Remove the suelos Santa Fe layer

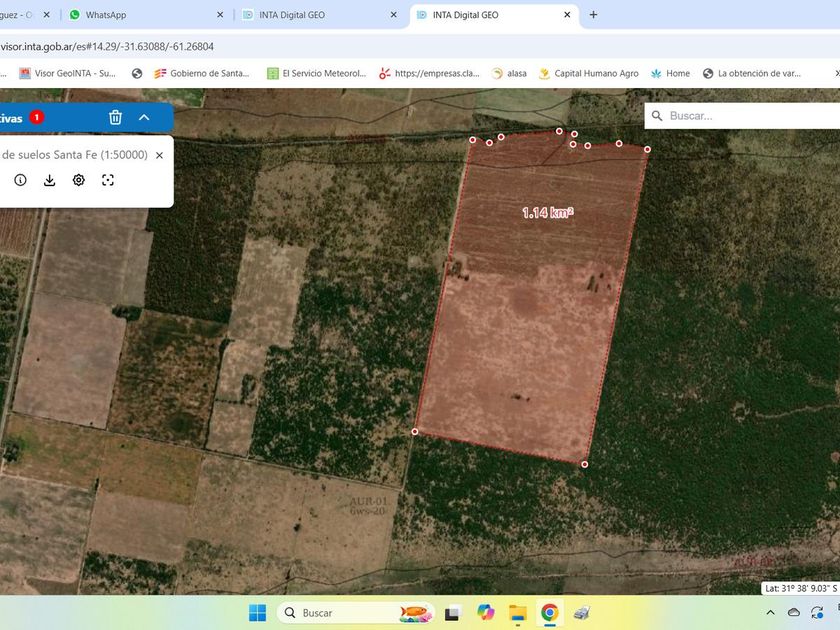pos(159,155)
